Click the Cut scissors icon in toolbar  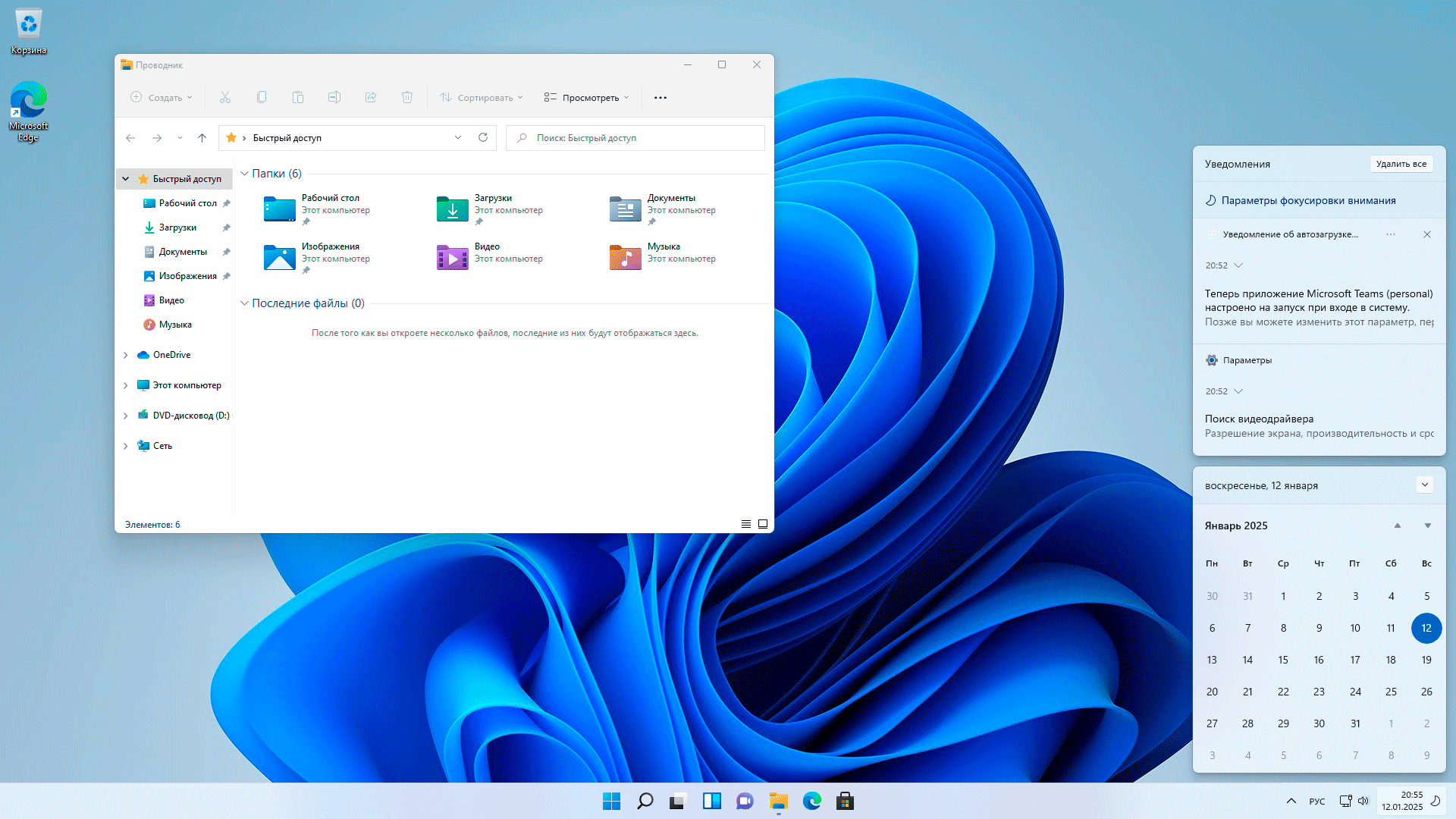tap(225, 97)
